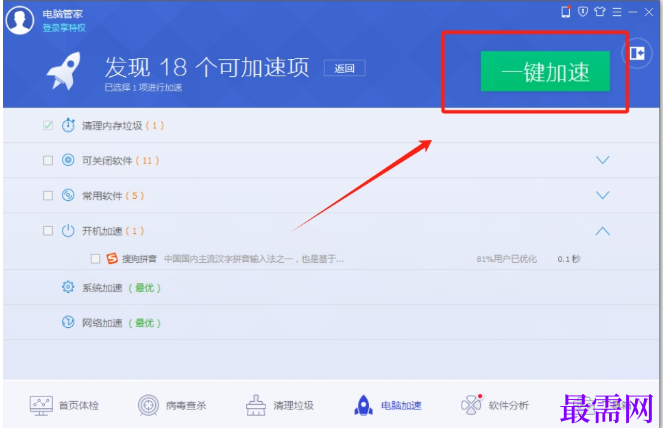Click the shield icon in title bar

(x=583, y=12)
